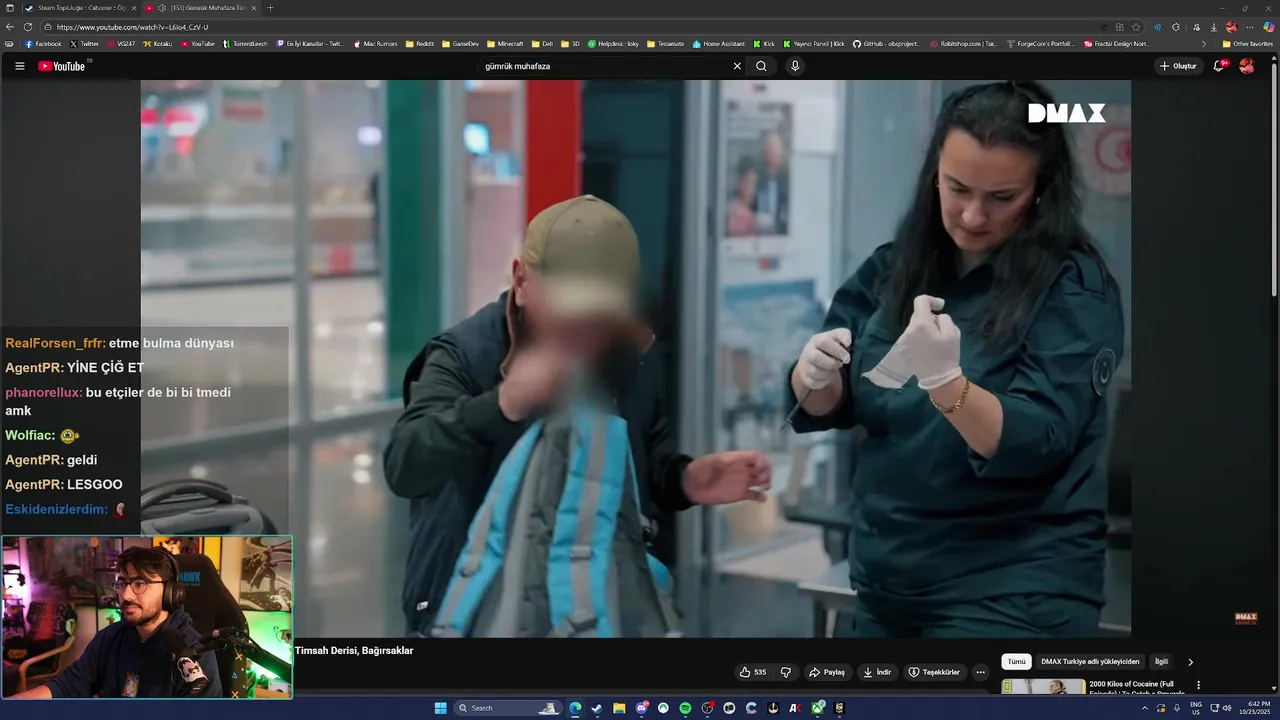Open the TorrentLeech bookmark
The width and height of the screenshot is (1280, 720).
245,44
